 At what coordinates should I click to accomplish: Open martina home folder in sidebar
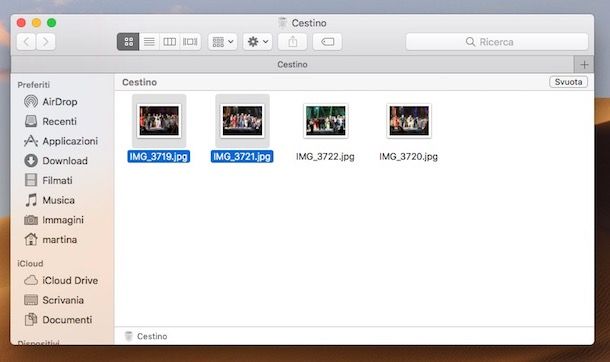[x=51, y=240]
